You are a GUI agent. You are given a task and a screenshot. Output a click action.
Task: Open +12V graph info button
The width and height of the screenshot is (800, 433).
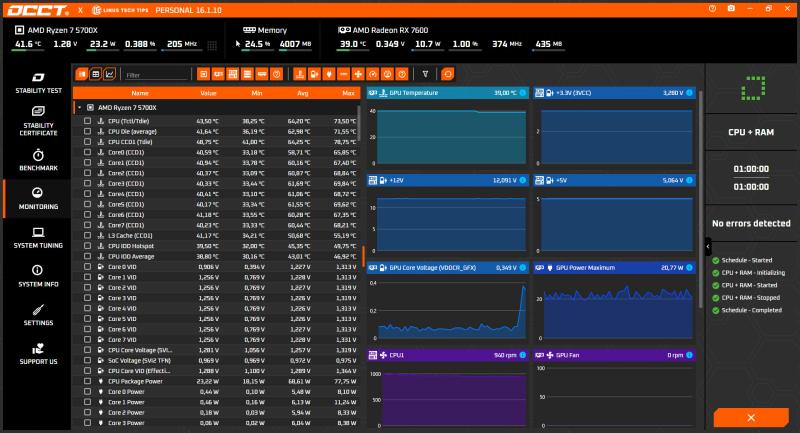click(522, 180)
